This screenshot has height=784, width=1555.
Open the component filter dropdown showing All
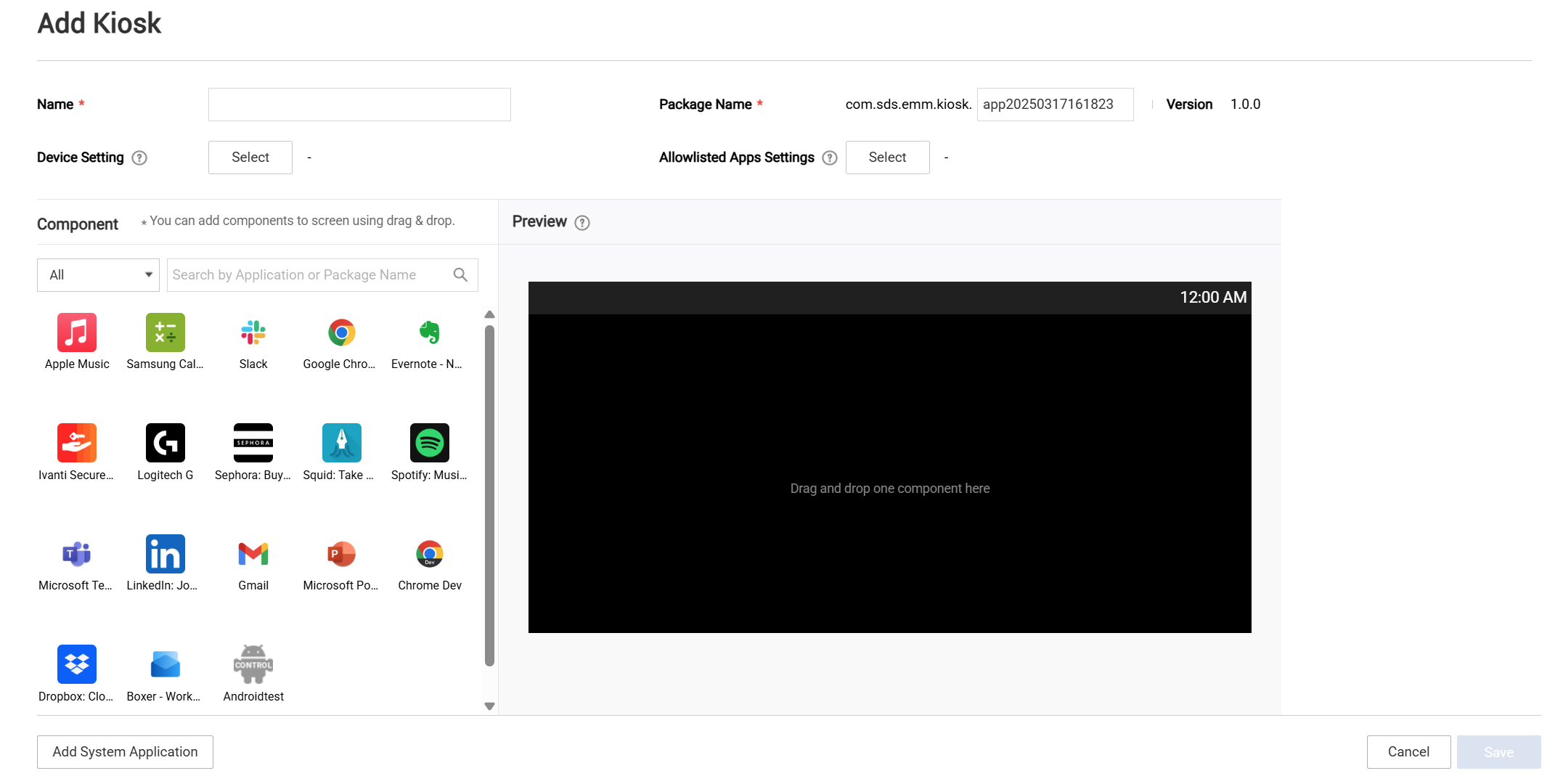coord(98,274)
